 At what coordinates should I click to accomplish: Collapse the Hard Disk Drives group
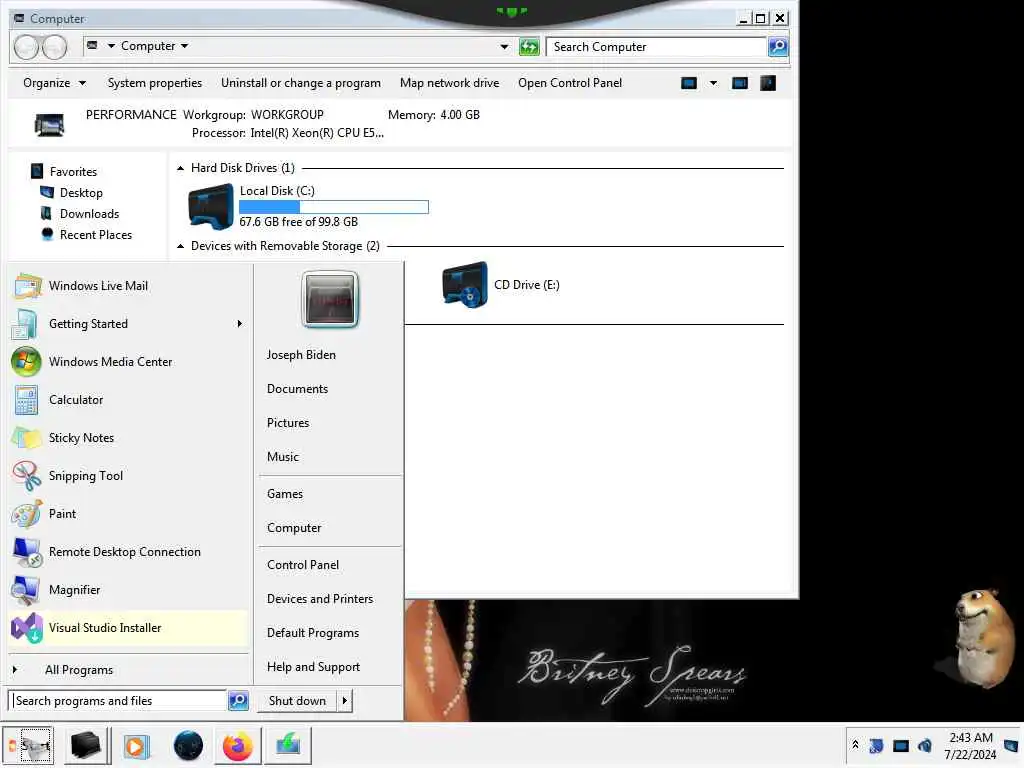point(180,168)
